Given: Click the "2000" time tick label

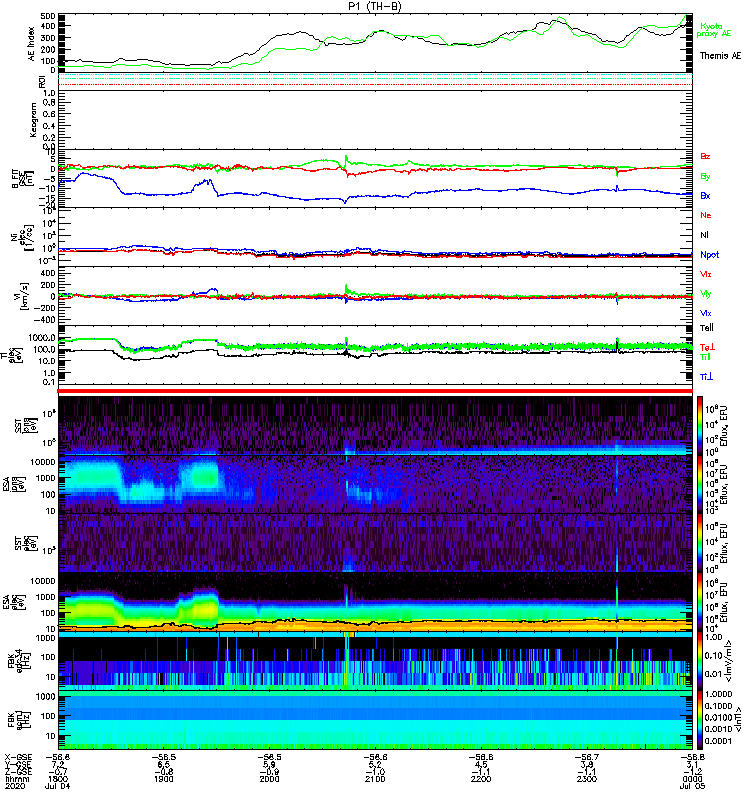Looking at the screenshot, I should pyautogui.click(x=269, y=779).
